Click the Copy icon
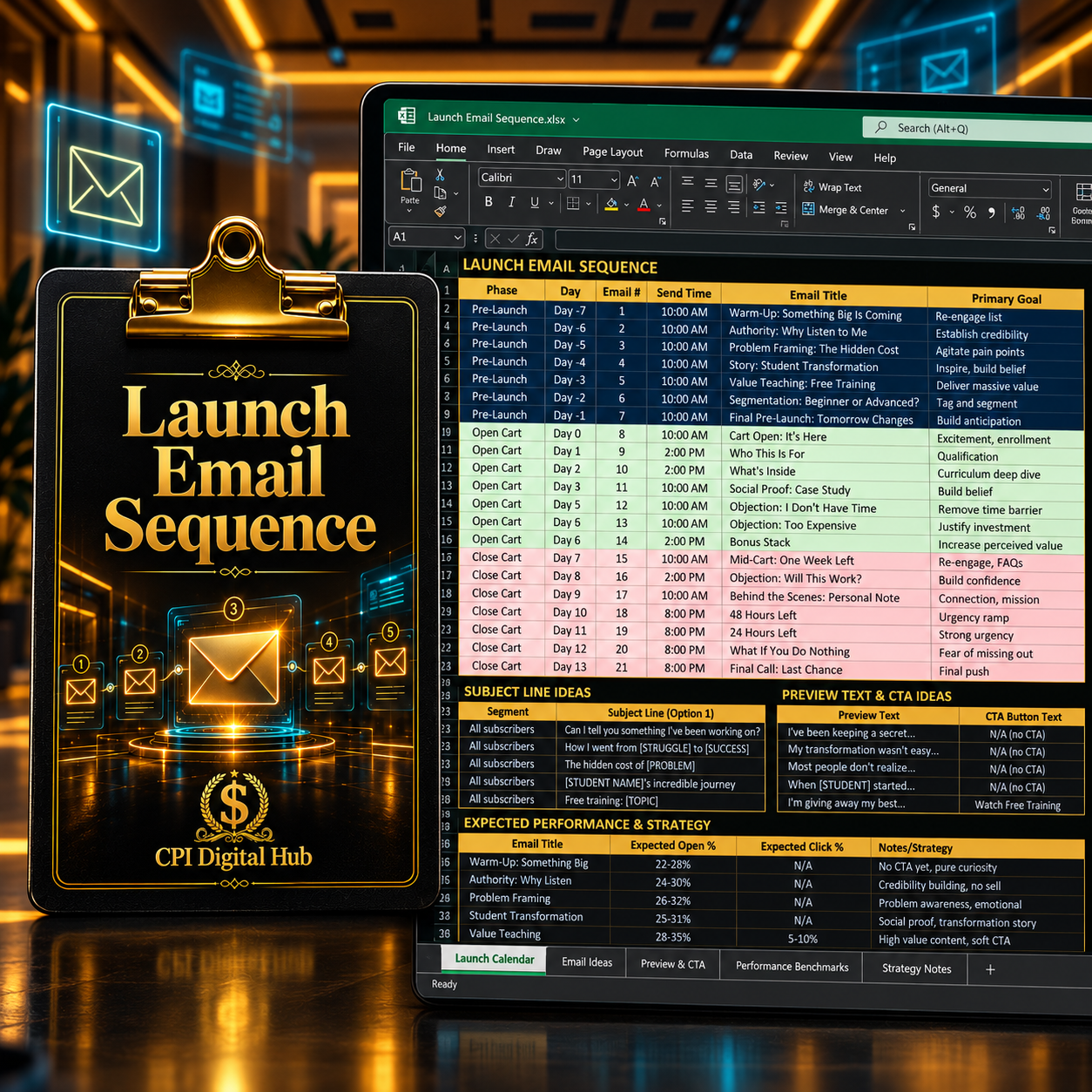 pyautogui.click(x=441, y=192)
